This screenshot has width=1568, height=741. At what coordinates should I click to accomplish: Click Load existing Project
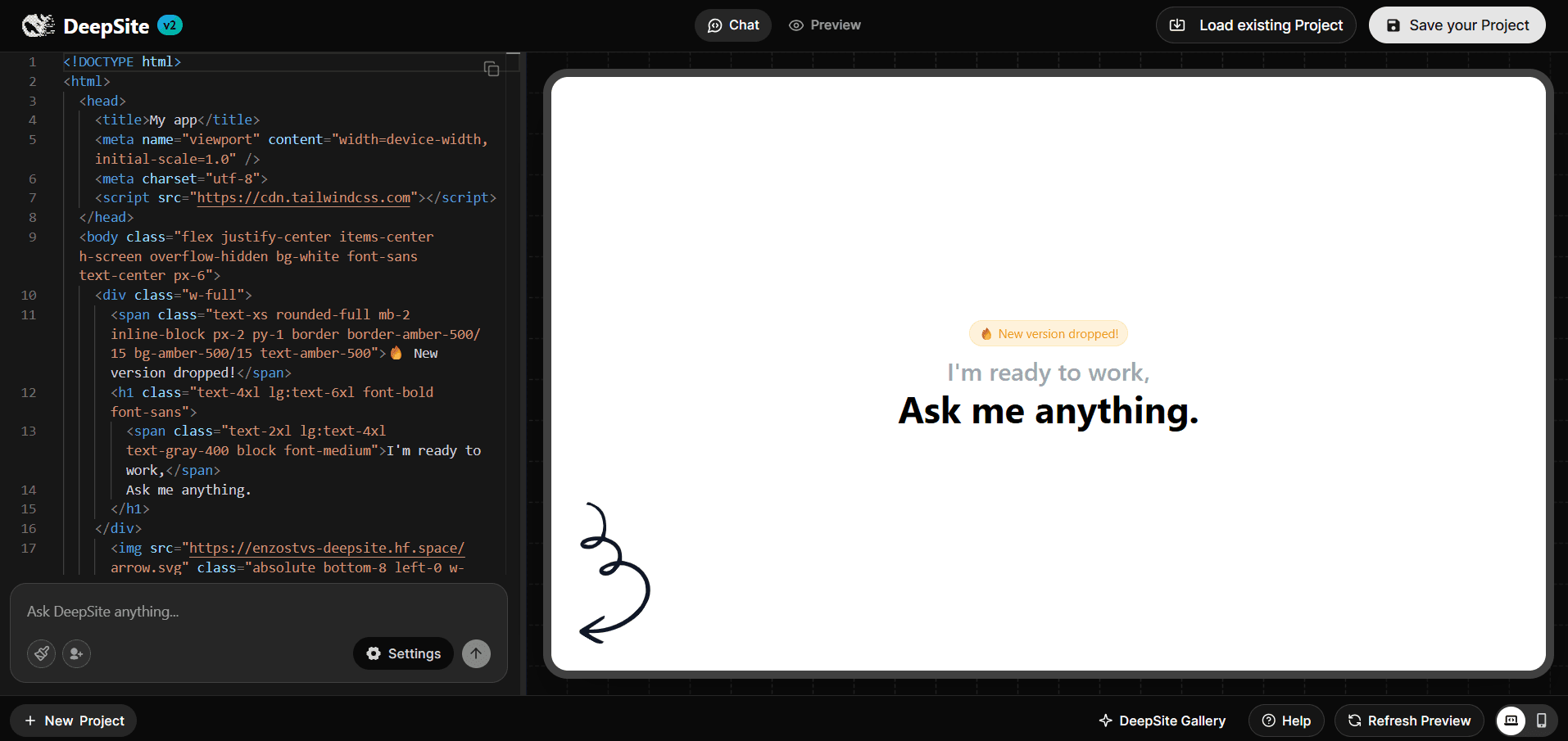tap(1255, 25)
